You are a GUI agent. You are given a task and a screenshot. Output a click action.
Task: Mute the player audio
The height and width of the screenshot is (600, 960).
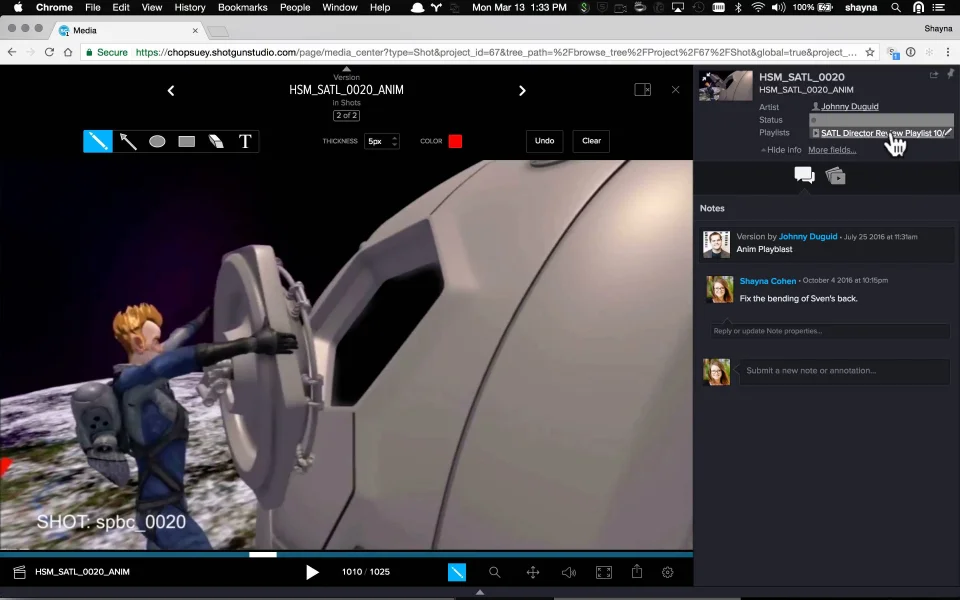[x=569, y=572]
